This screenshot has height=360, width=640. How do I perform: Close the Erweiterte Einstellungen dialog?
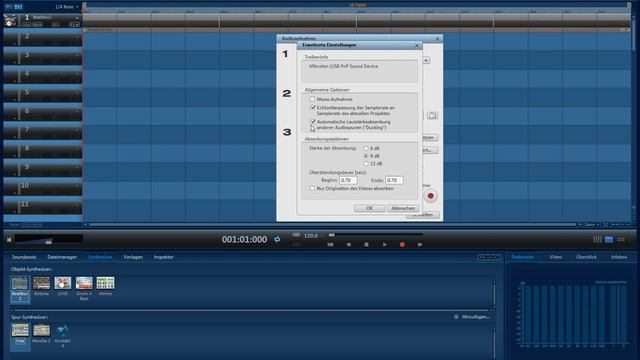(417, 45)
